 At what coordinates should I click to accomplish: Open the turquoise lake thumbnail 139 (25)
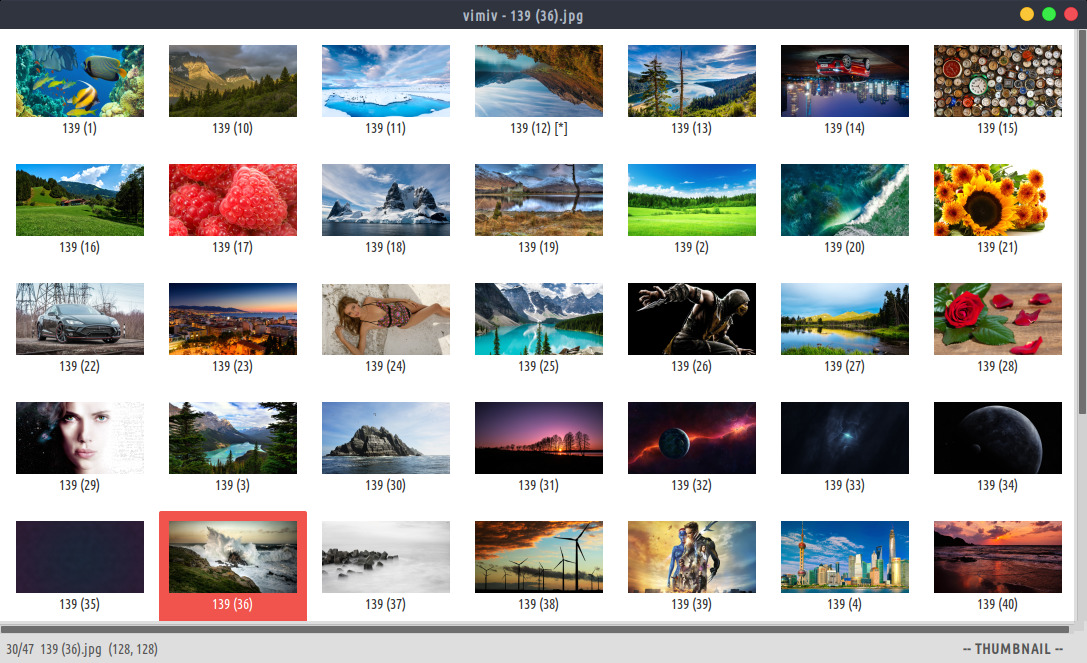click(539, 319)
